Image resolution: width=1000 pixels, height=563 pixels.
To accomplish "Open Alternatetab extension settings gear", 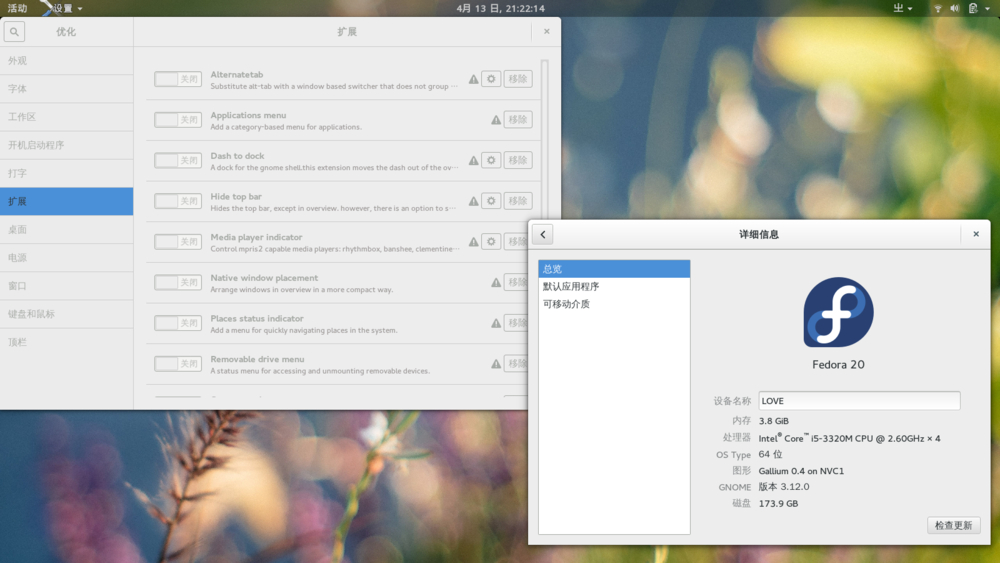I will [x=491, y=79].
